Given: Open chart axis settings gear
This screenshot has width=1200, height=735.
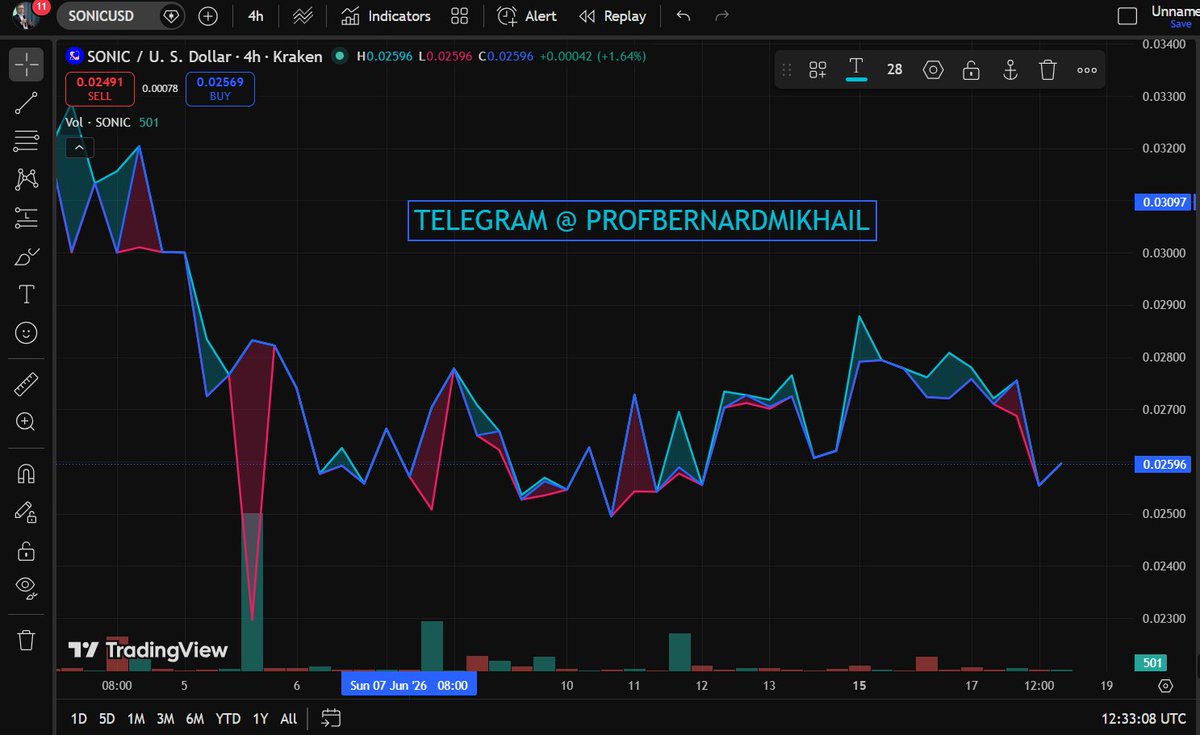Looking at the screenshot, I should [x=1165, y=686].
